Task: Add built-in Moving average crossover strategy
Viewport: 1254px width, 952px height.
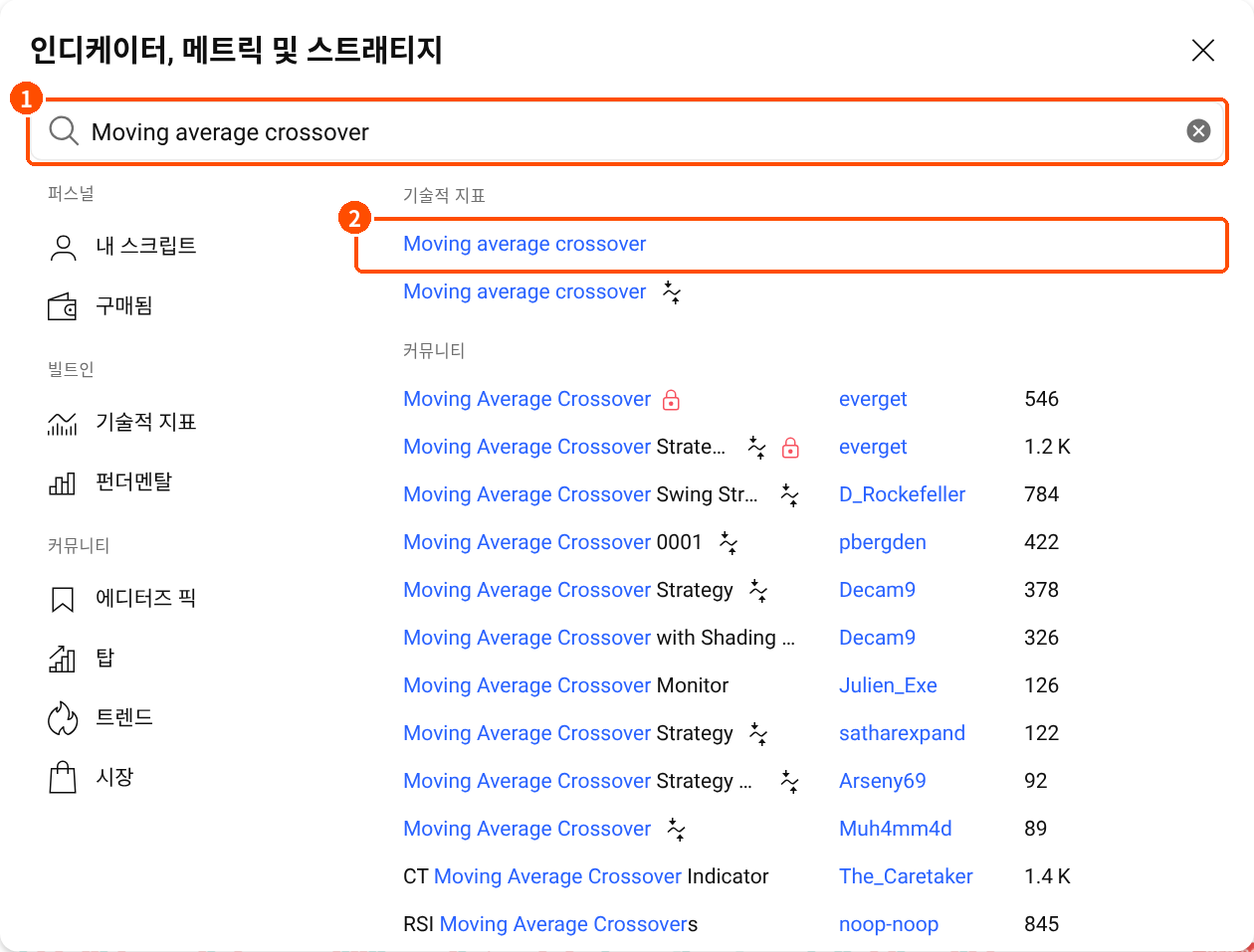Action: pos(524,291)
